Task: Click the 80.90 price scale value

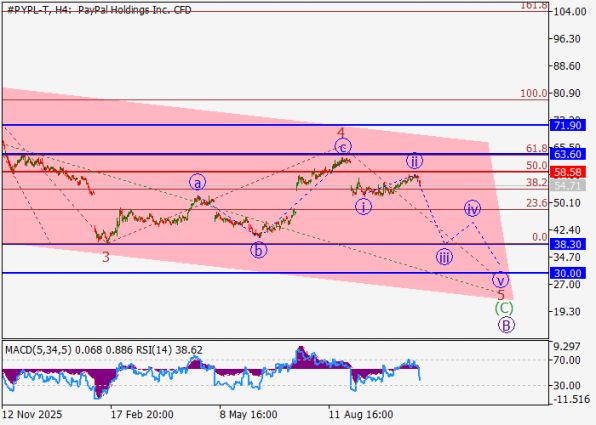Action: 567,94
